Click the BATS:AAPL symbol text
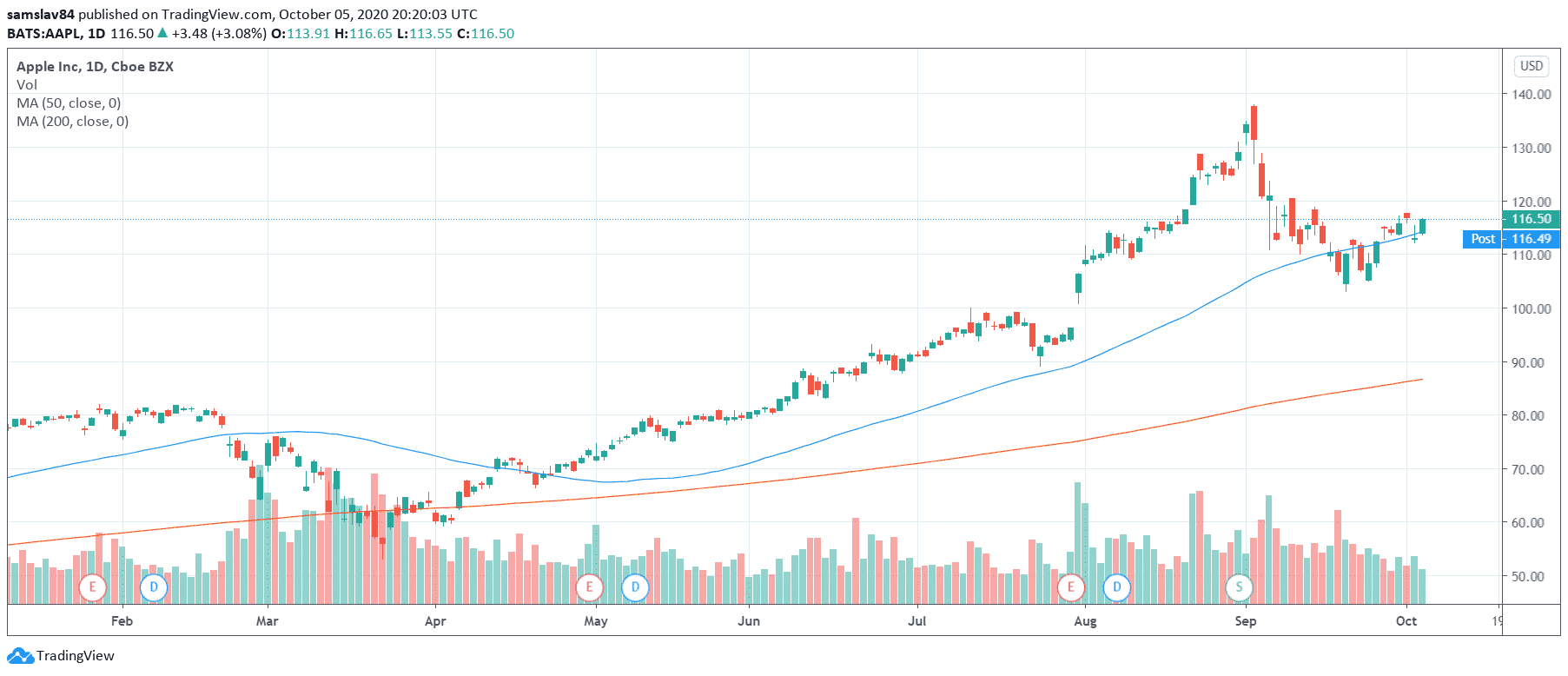 coord(43,34)
